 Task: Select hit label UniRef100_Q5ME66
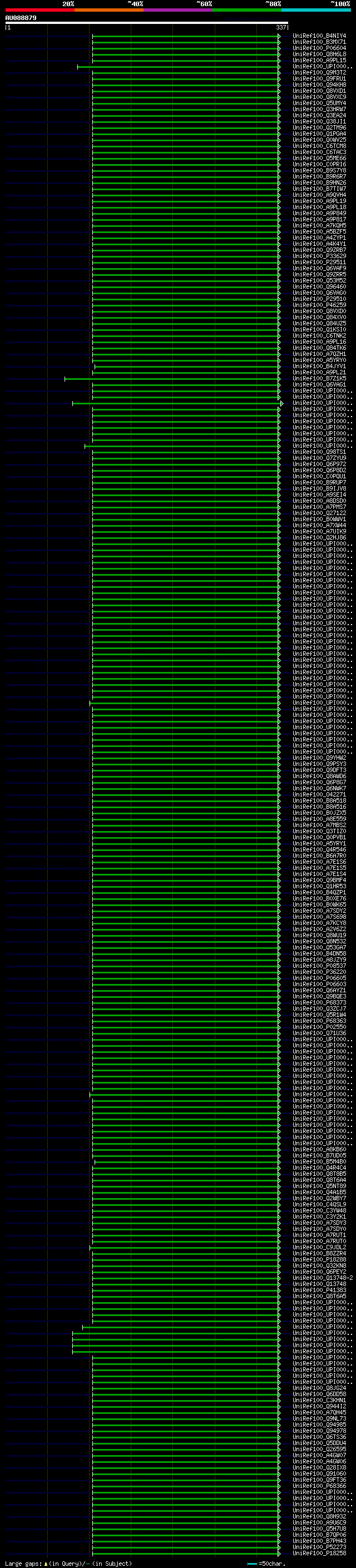[x=319, y=159]
